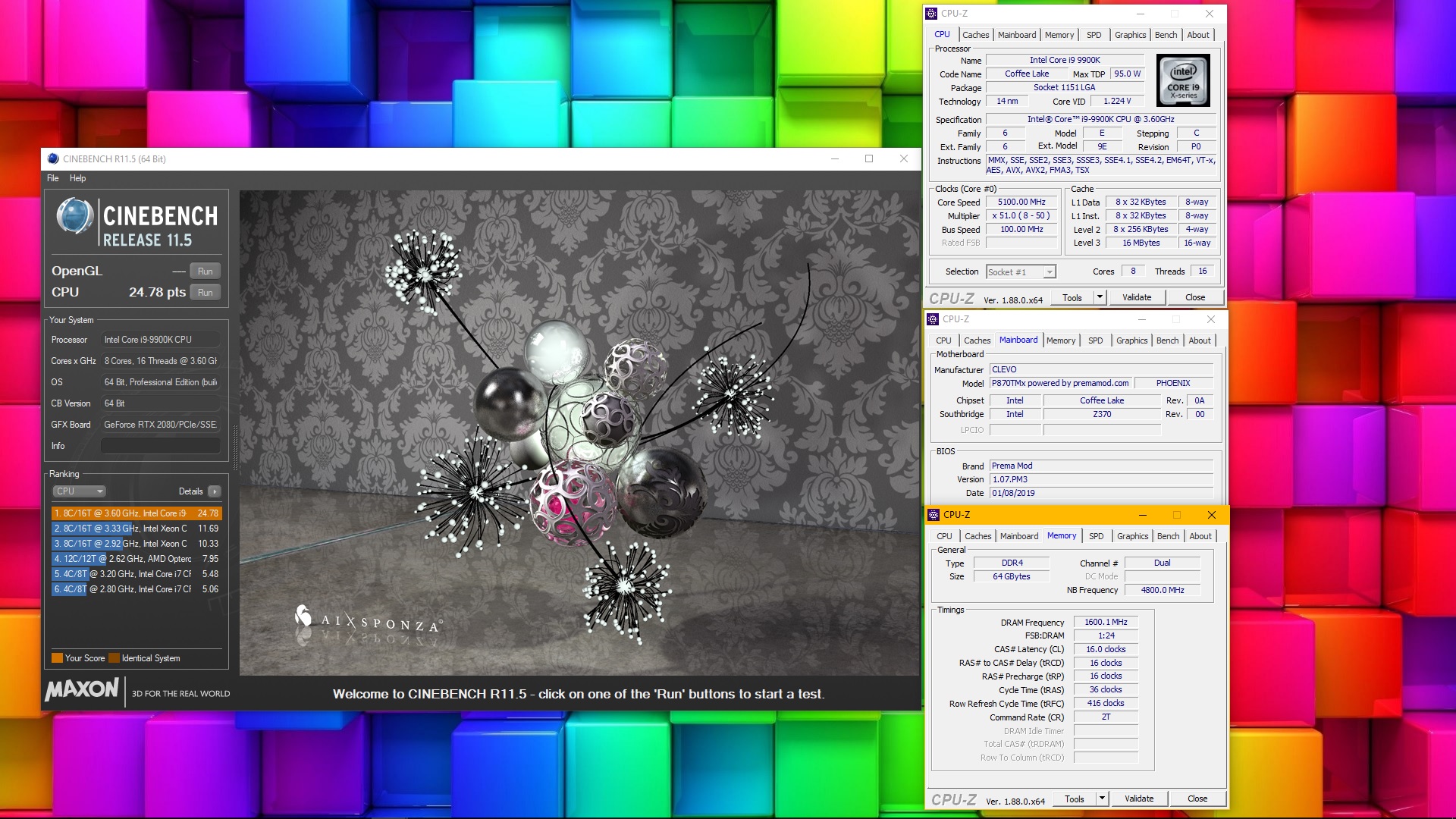Click Tools button in bottom CPU-Z window
The image size is (1456, 819).
point(1075,799)
